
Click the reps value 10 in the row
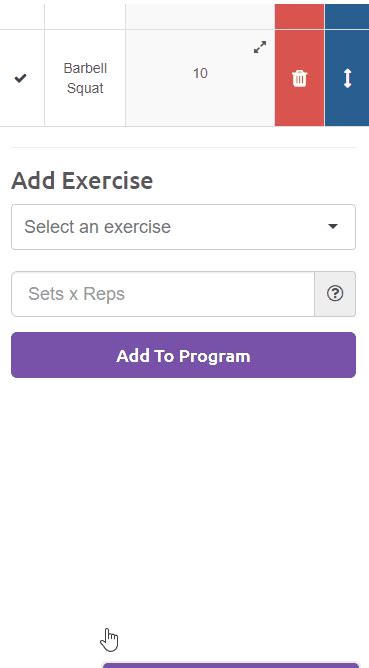tap(200, 73)
